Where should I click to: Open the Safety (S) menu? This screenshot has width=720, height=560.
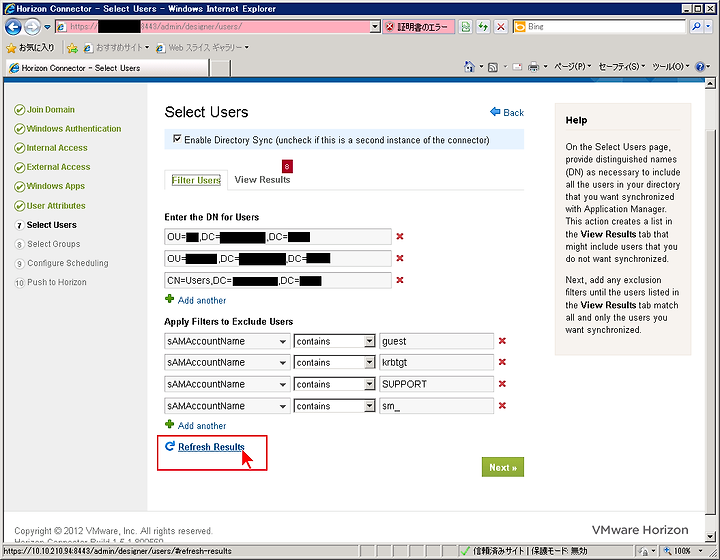click(x=622, y=67)
